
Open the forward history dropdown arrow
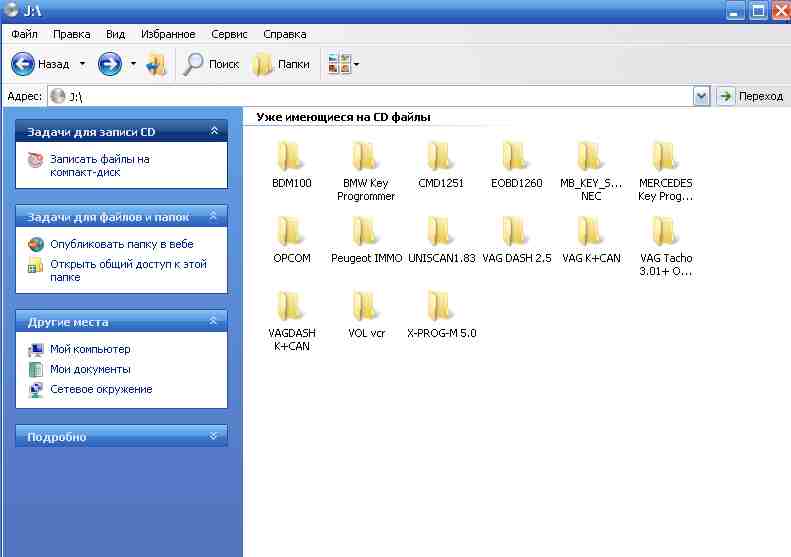(x=133, y=64)
